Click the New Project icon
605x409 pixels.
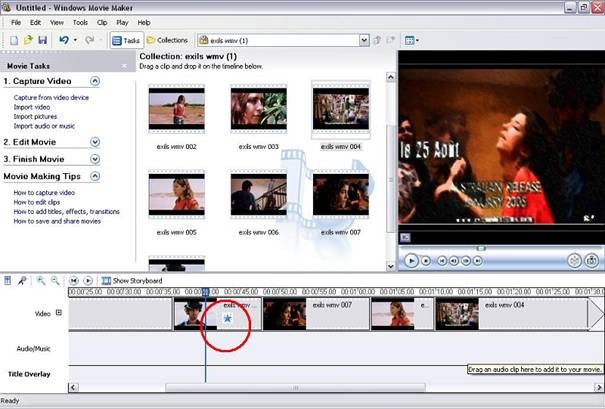point(14,40)
